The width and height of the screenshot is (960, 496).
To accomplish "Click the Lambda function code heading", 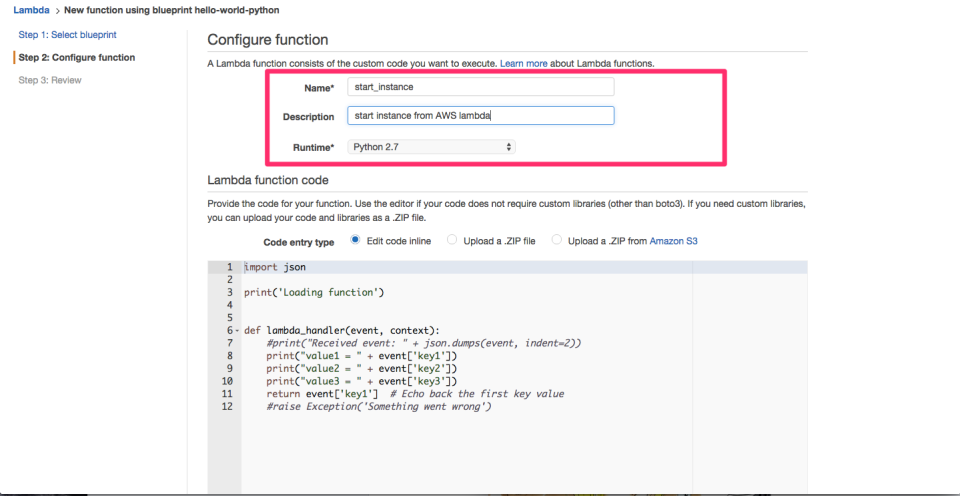I will pos(268,181).
